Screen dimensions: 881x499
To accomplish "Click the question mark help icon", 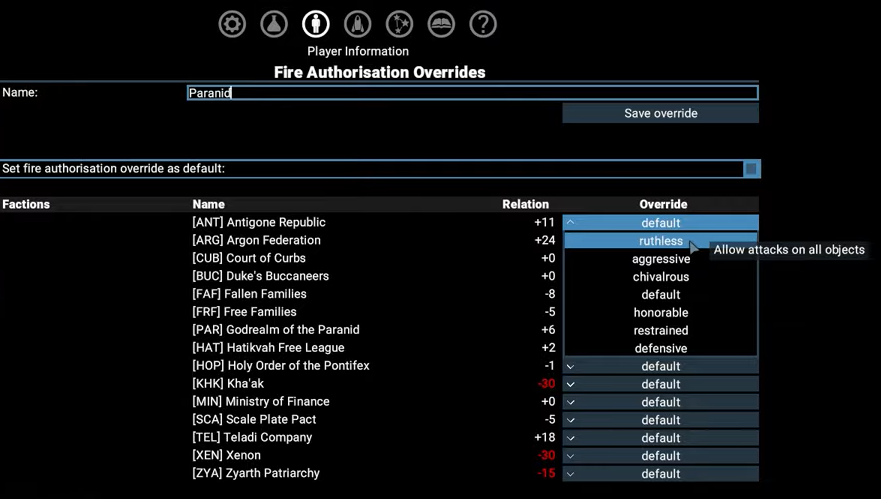I will [483, 24].
